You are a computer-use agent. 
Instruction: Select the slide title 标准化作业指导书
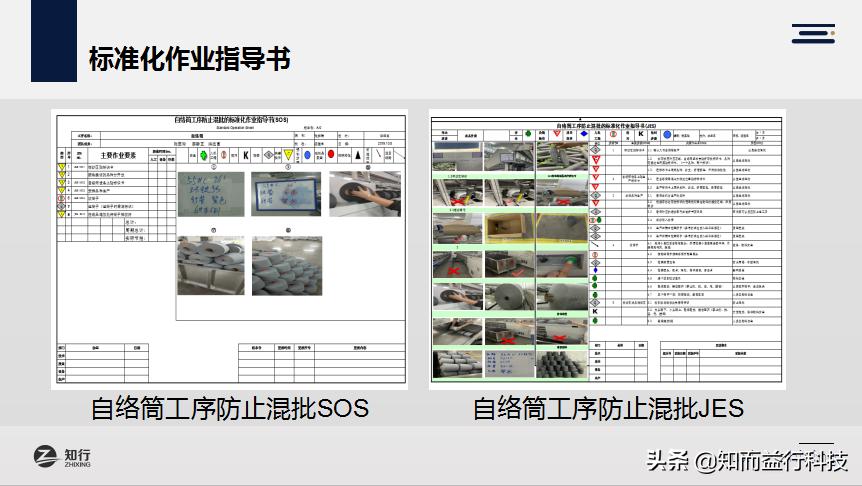(190, 59)
